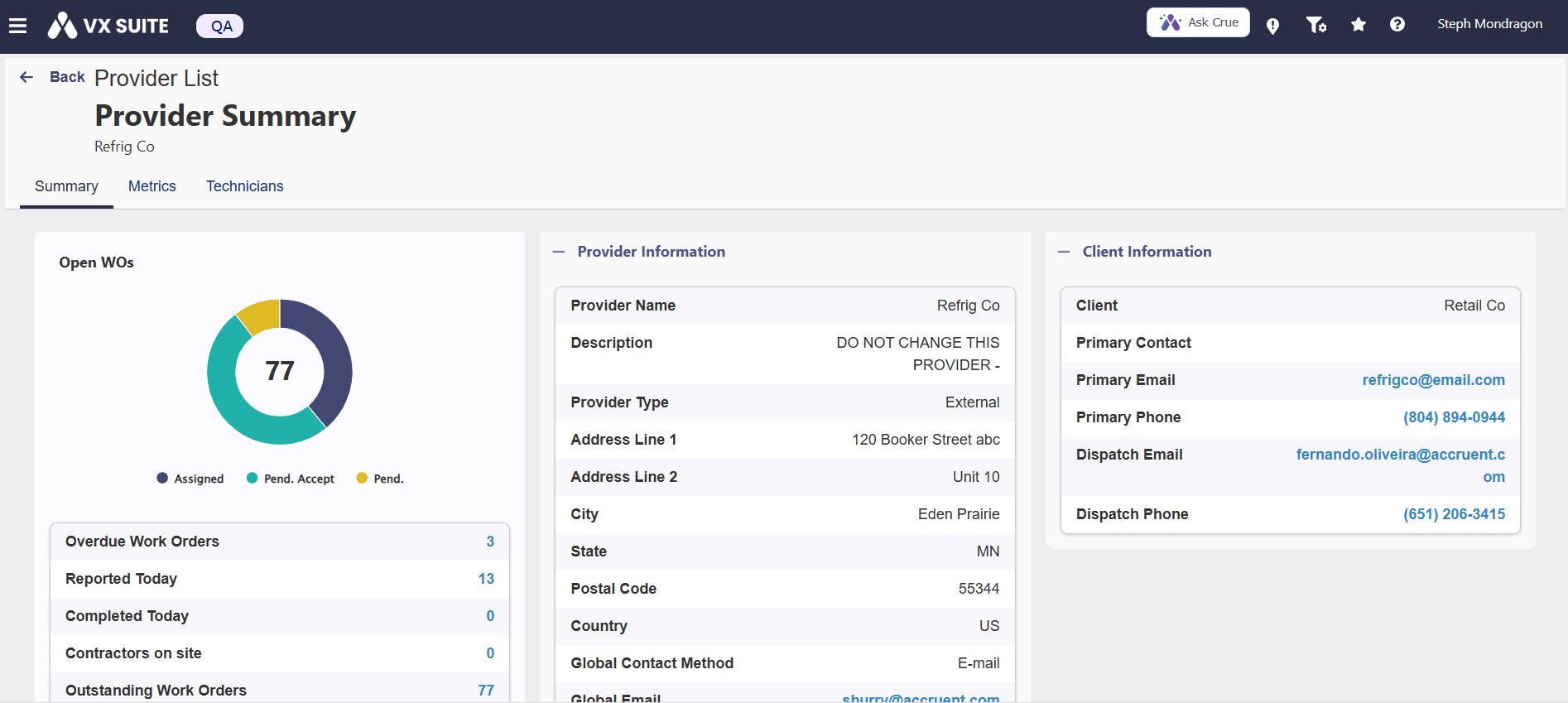Image resolution: width=1568 pixels, height=703 pixels.
Task: Click the Provider Type value External
Action: click(972, 402)
